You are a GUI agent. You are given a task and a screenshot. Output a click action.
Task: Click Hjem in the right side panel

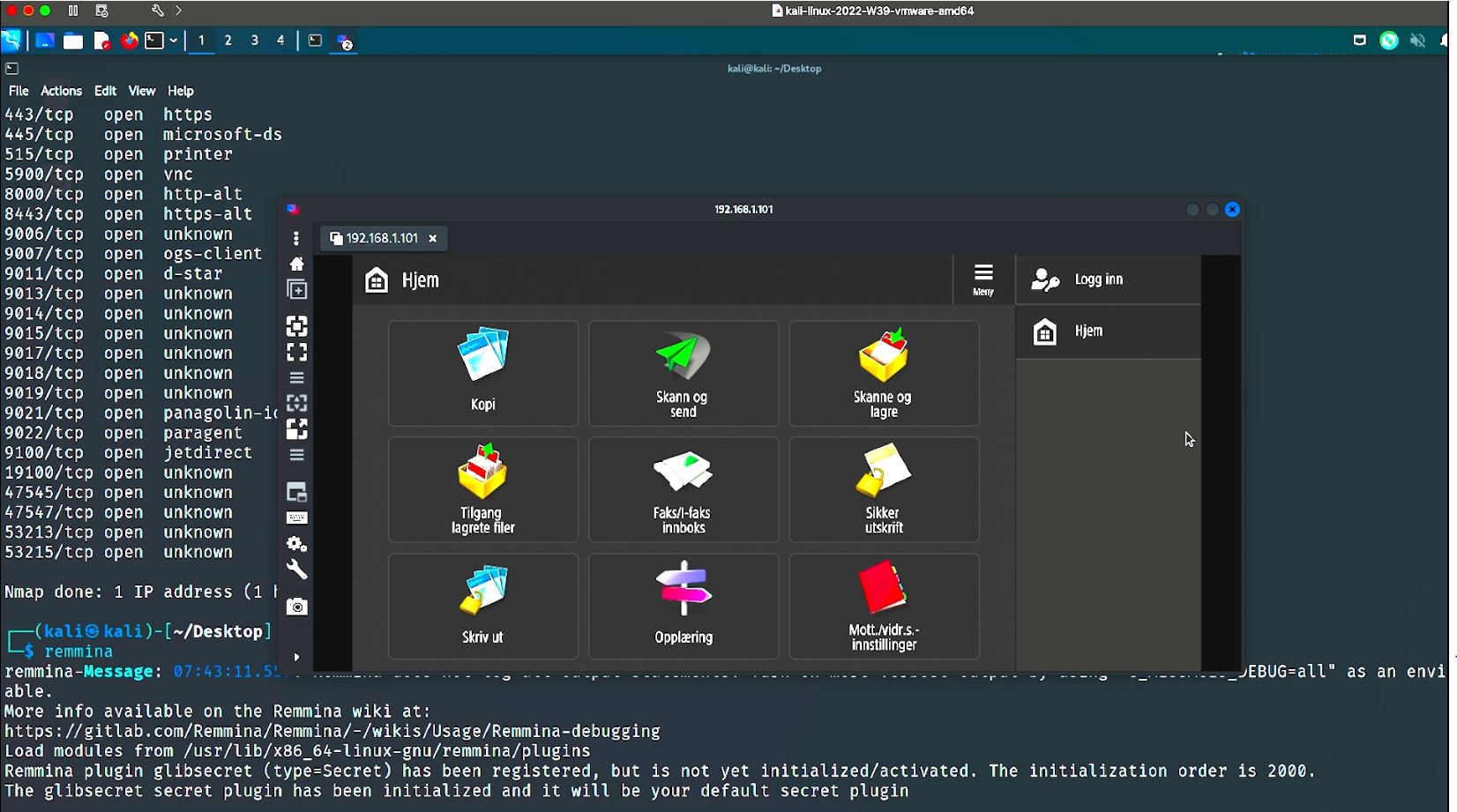[x=1088, y=332]
